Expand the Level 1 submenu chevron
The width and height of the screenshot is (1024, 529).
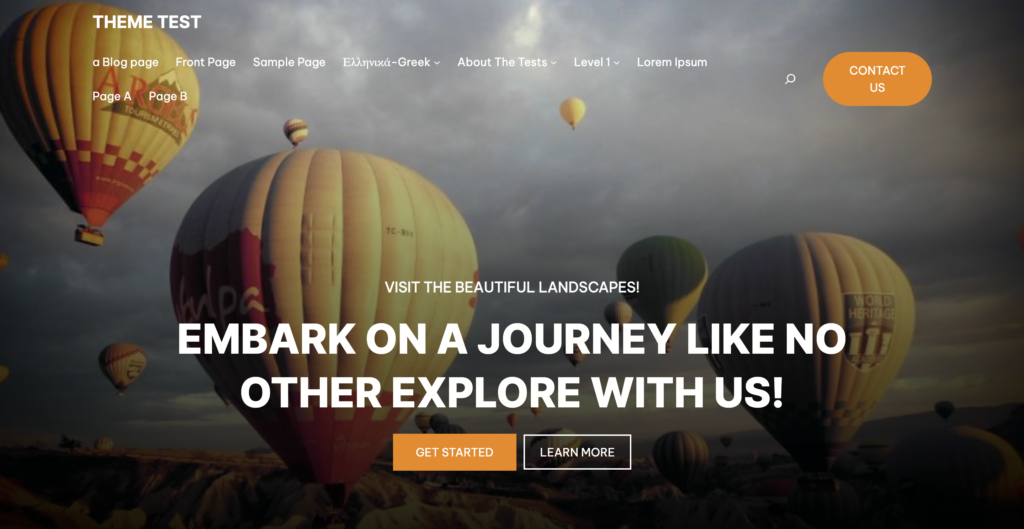(x=616, y=63)
